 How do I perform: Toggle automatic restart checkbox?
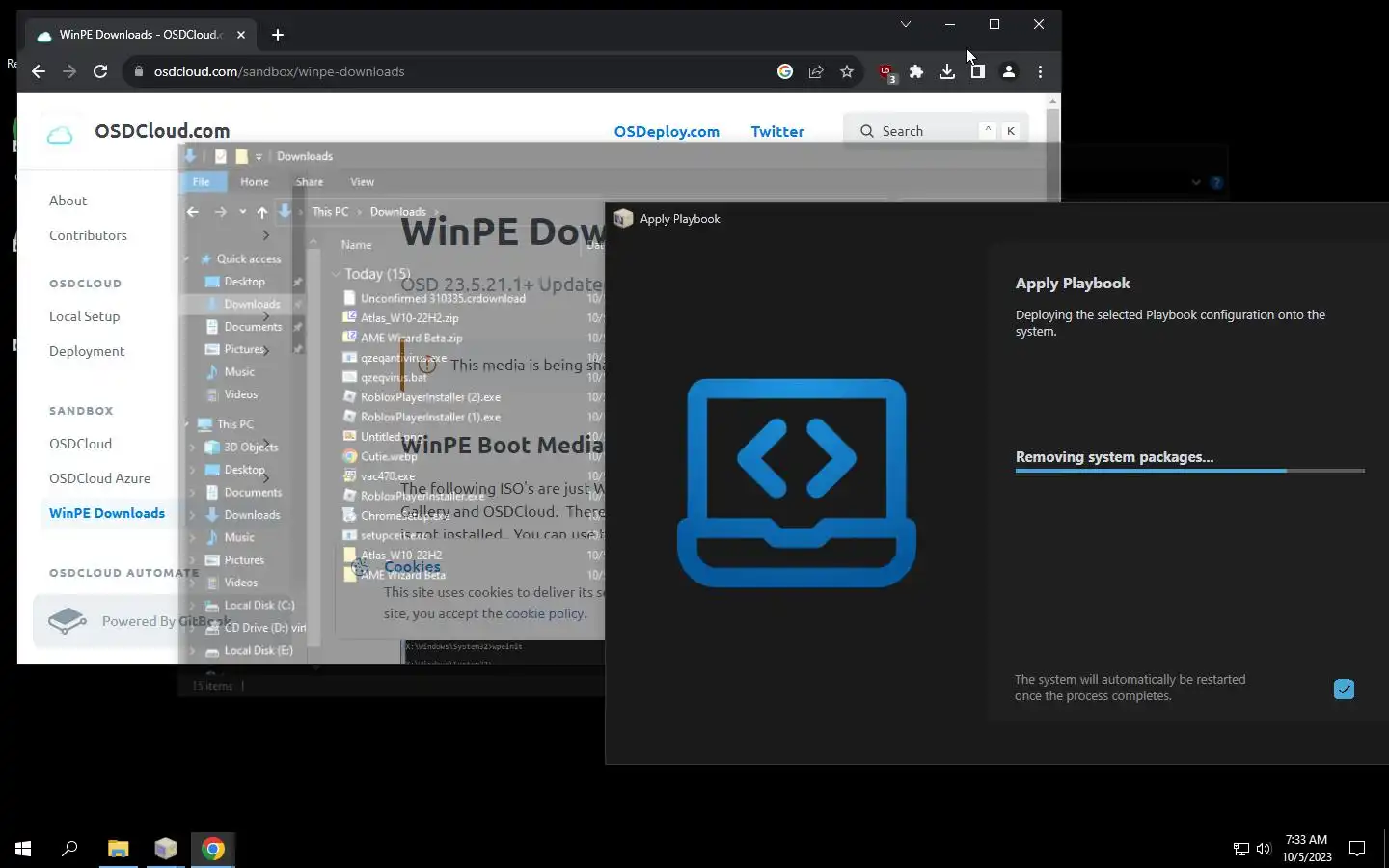[x=1344, y=689]
